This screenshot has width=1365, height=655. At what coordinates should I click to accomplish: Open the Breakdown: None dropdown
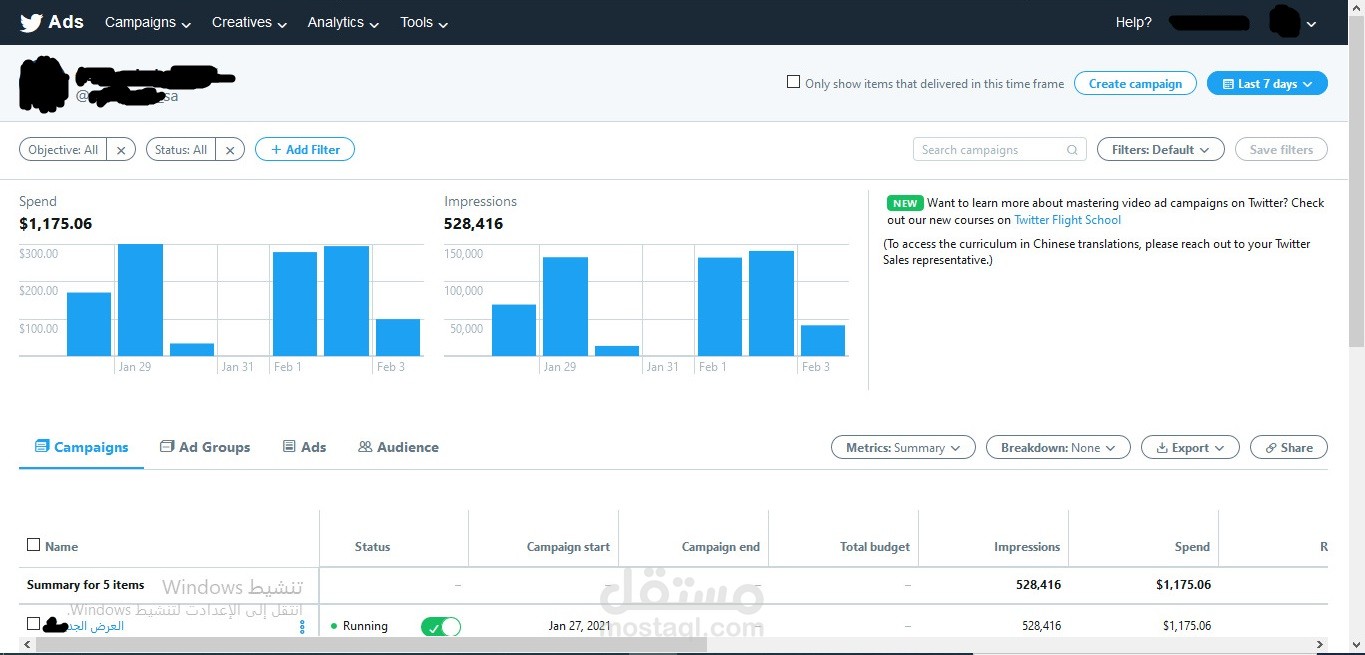pos(1058,448)
